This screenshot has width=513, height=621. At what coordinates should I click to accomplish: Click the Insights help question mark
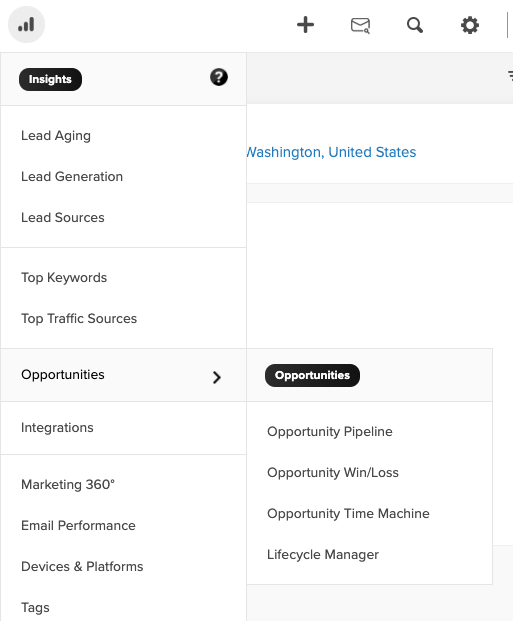(x=219, y=77)
